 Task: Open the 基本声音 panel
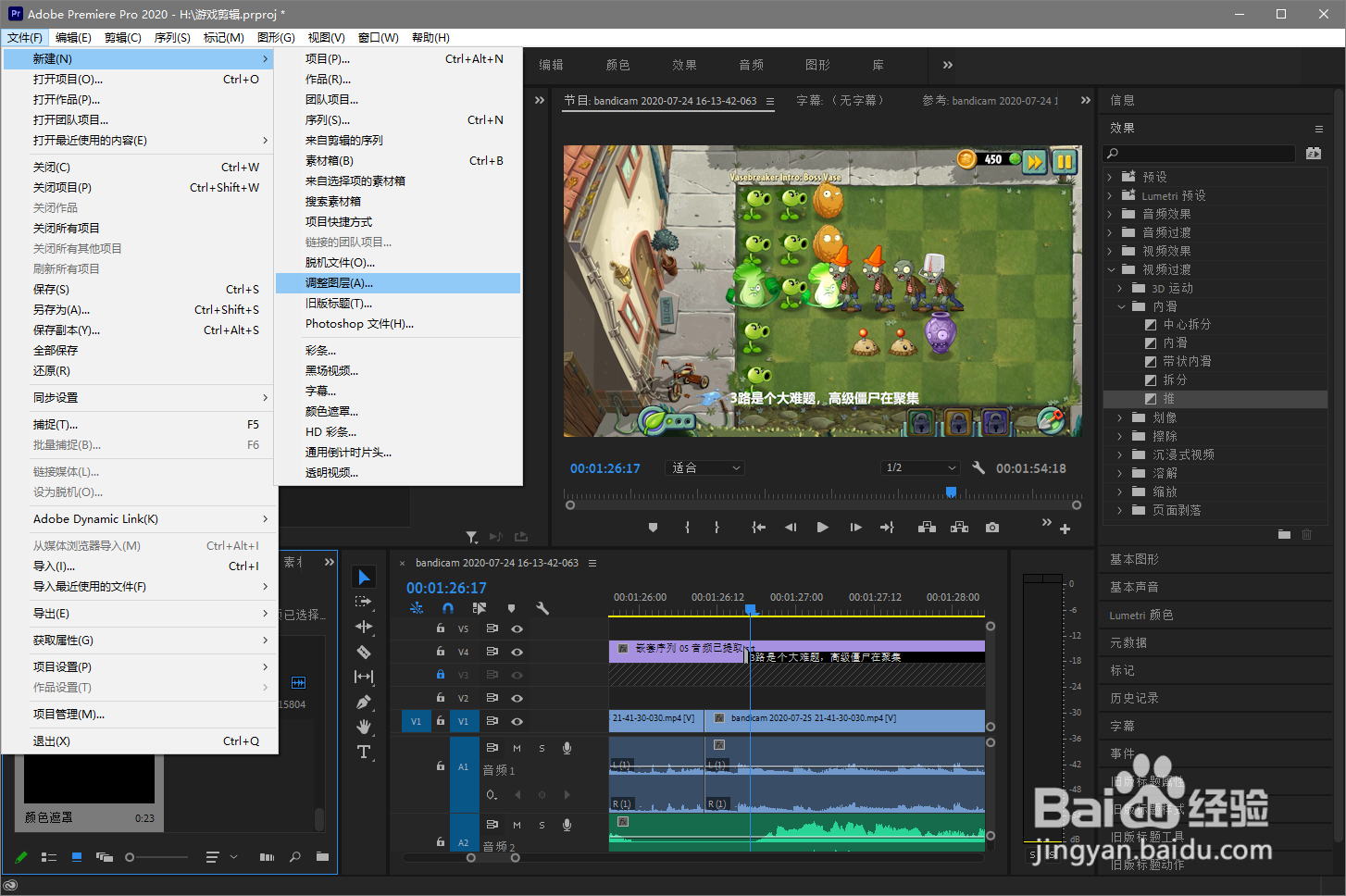click(1134, 587)
